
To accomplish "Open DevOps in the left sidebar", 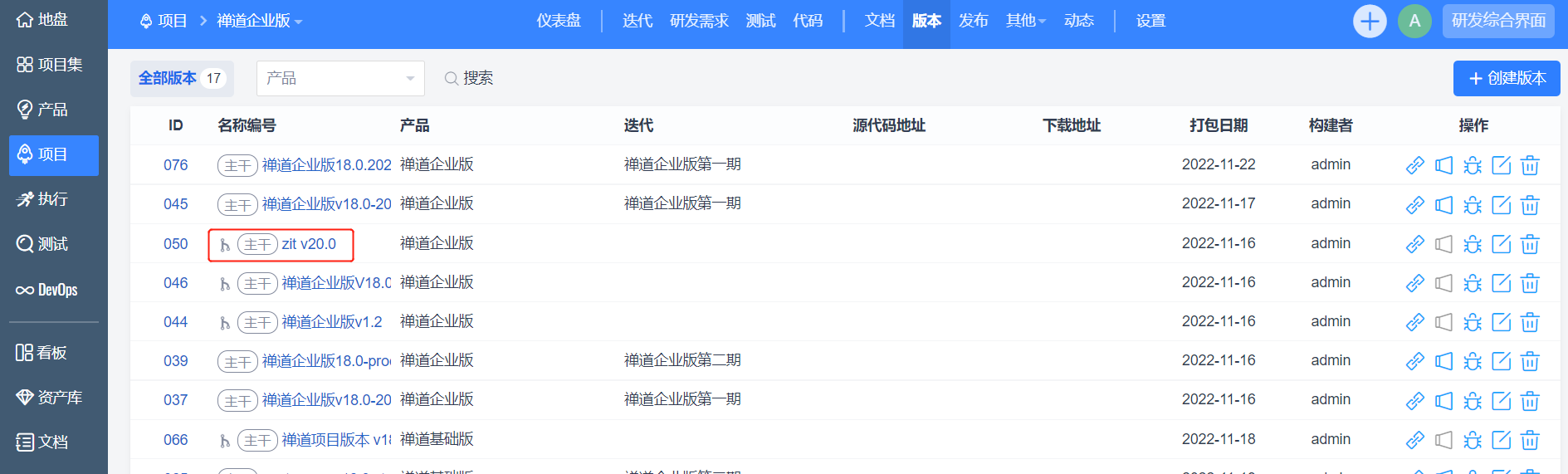I will tap(47, 290).
